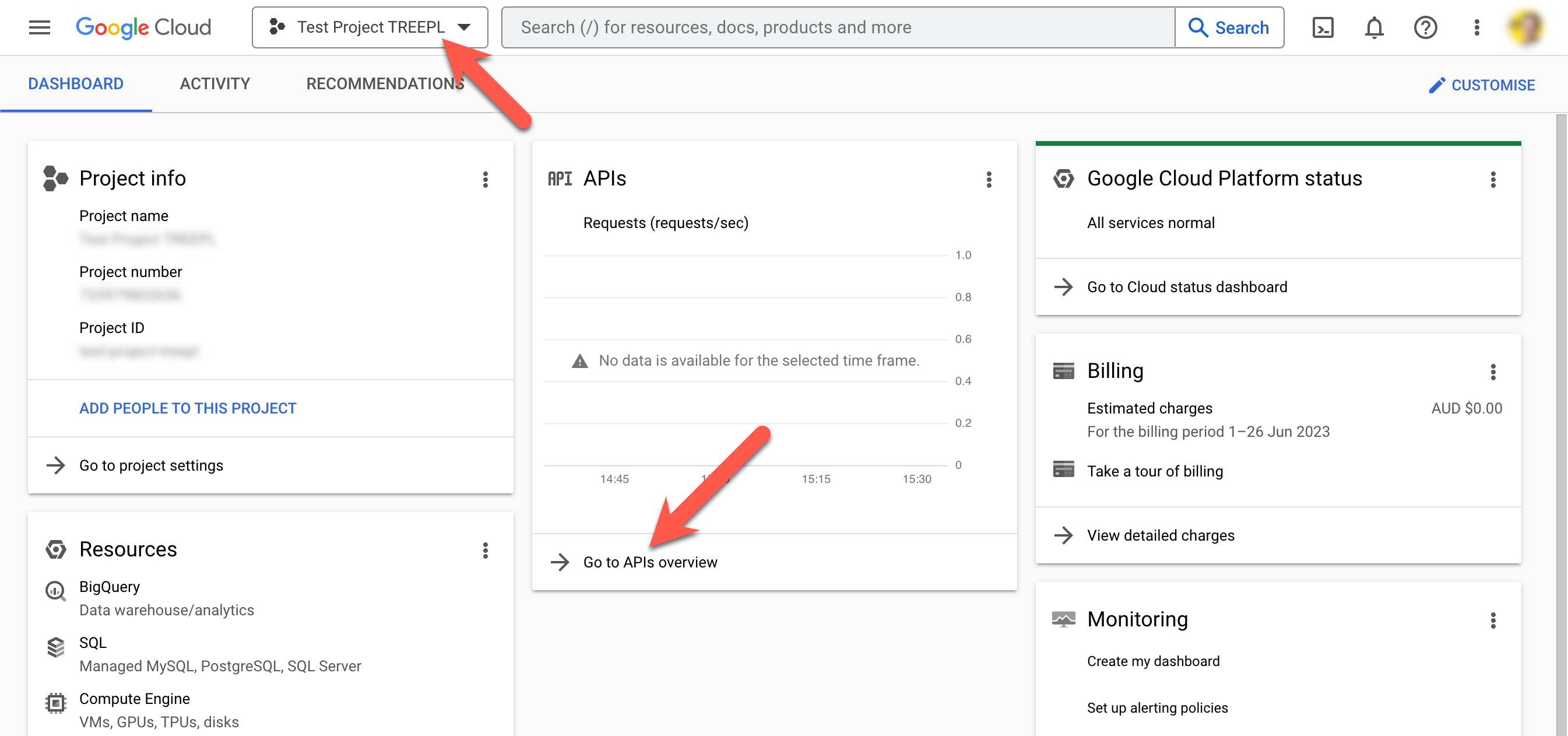Activate Cloud Shell terminal icon
The width and height of the screenshot is (1568, 736).
pos(1322,27)
